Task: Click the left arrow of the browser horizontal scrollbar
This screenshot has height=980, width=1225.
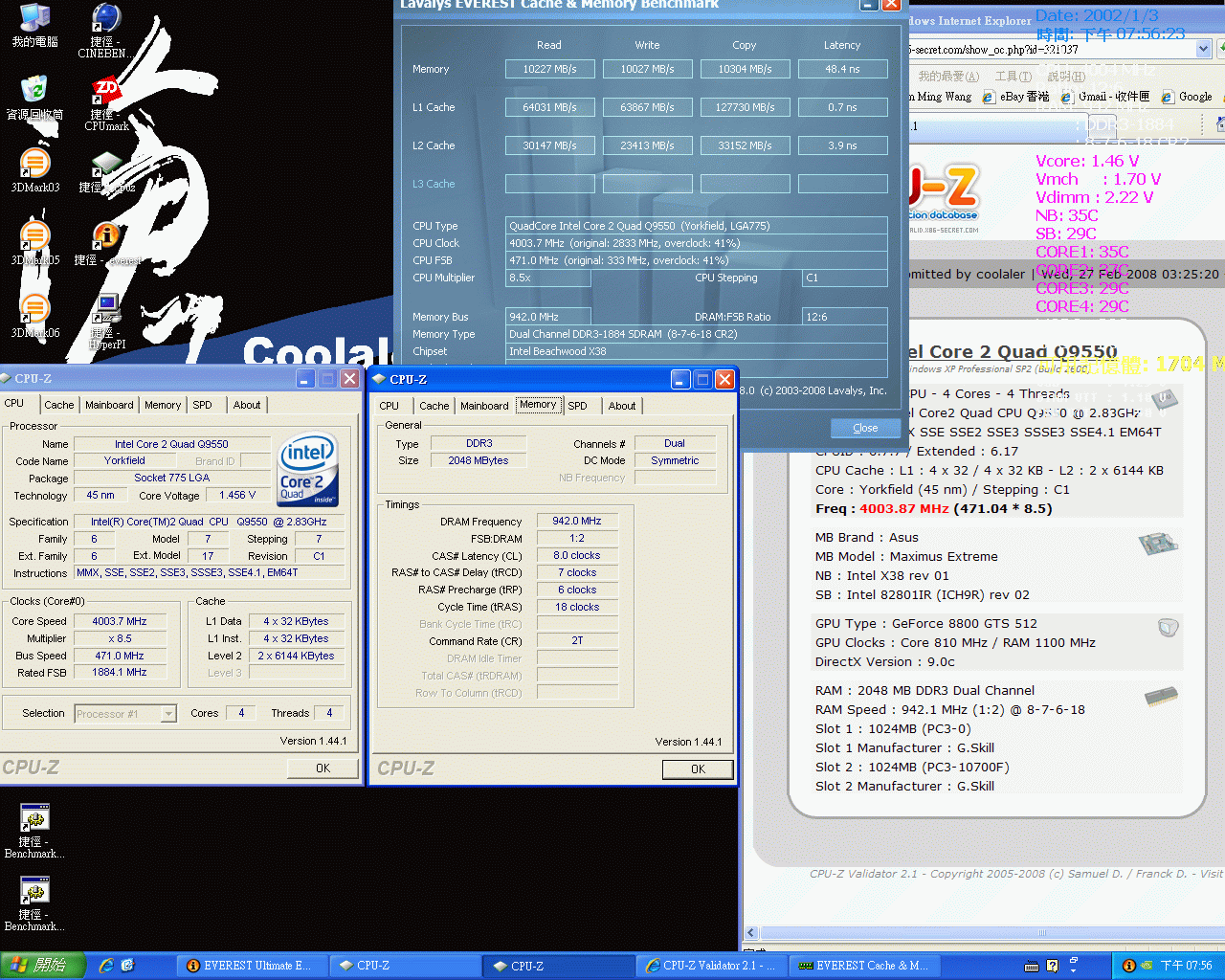Action: [751, 933]
